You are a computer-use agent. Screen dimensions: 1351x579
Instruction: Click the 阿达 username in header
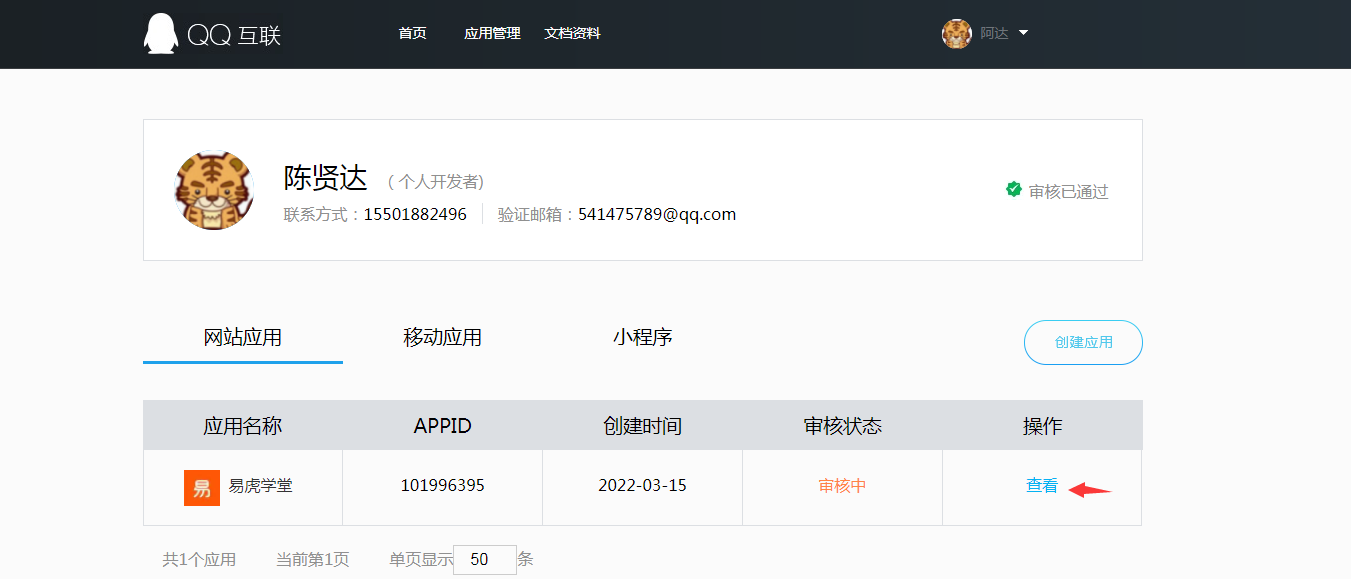click(x=993, y=34)
